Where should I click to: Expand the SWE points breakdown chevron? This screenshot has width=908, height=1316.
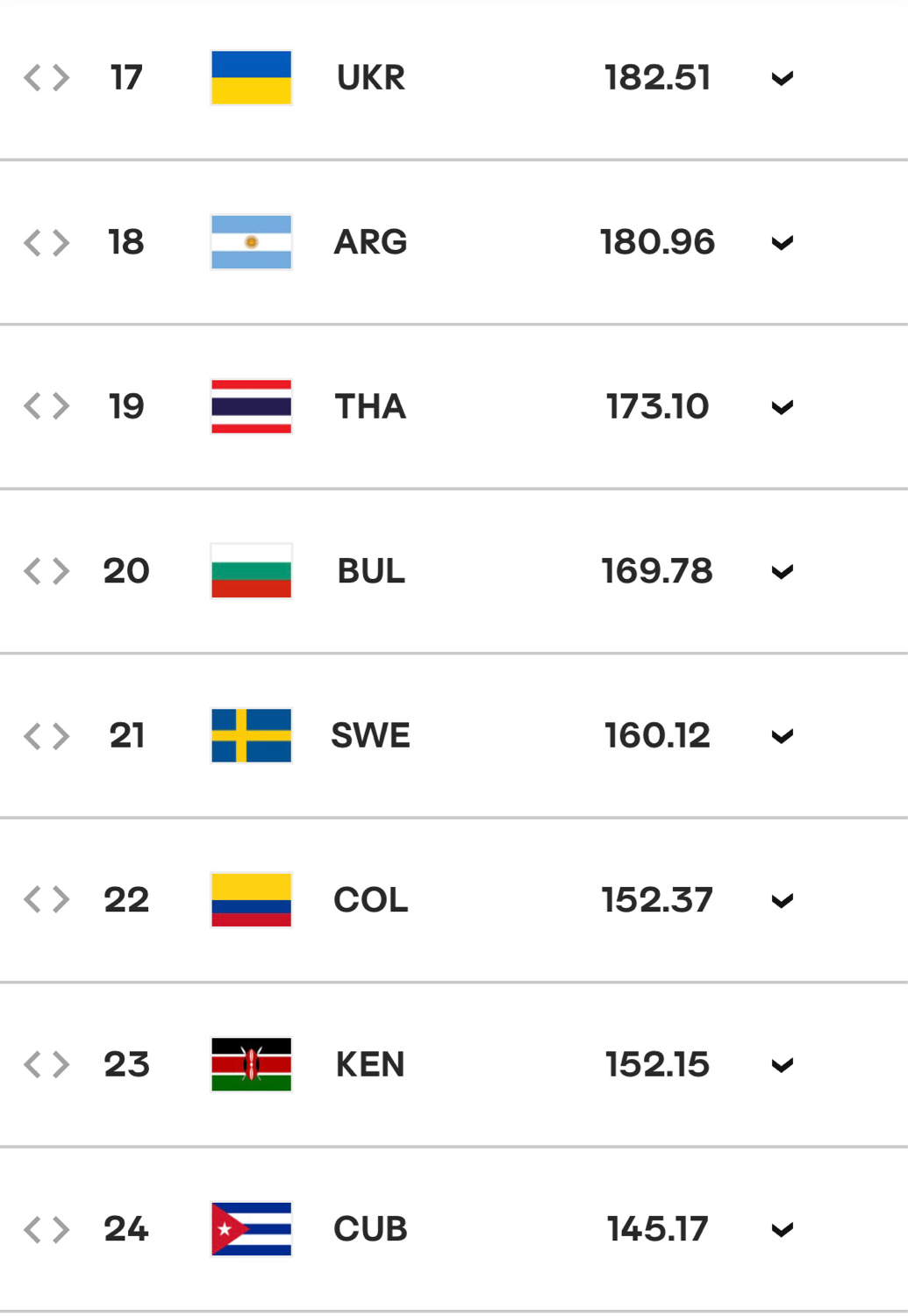783,736
